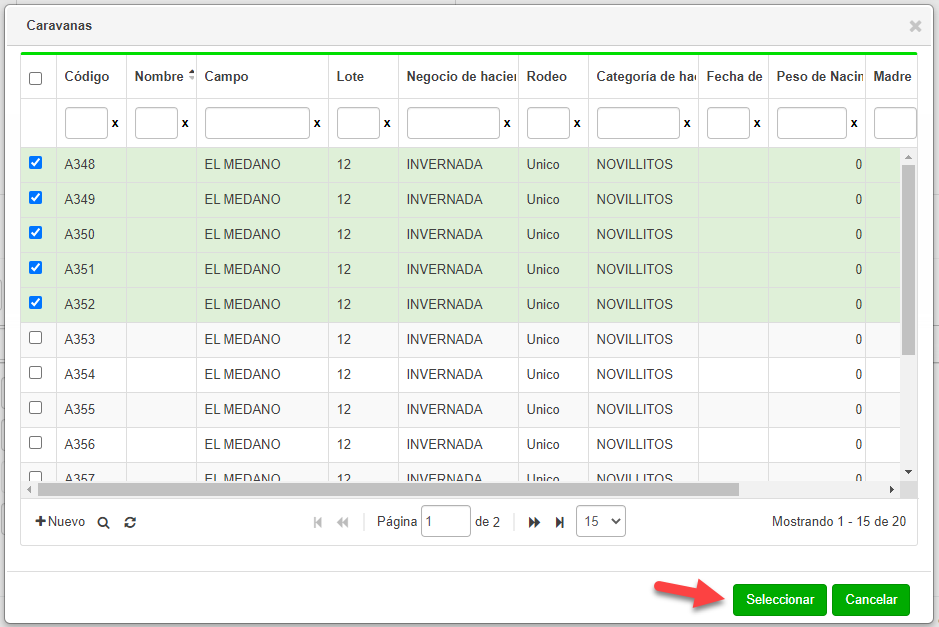Go to next page icon

534,523
